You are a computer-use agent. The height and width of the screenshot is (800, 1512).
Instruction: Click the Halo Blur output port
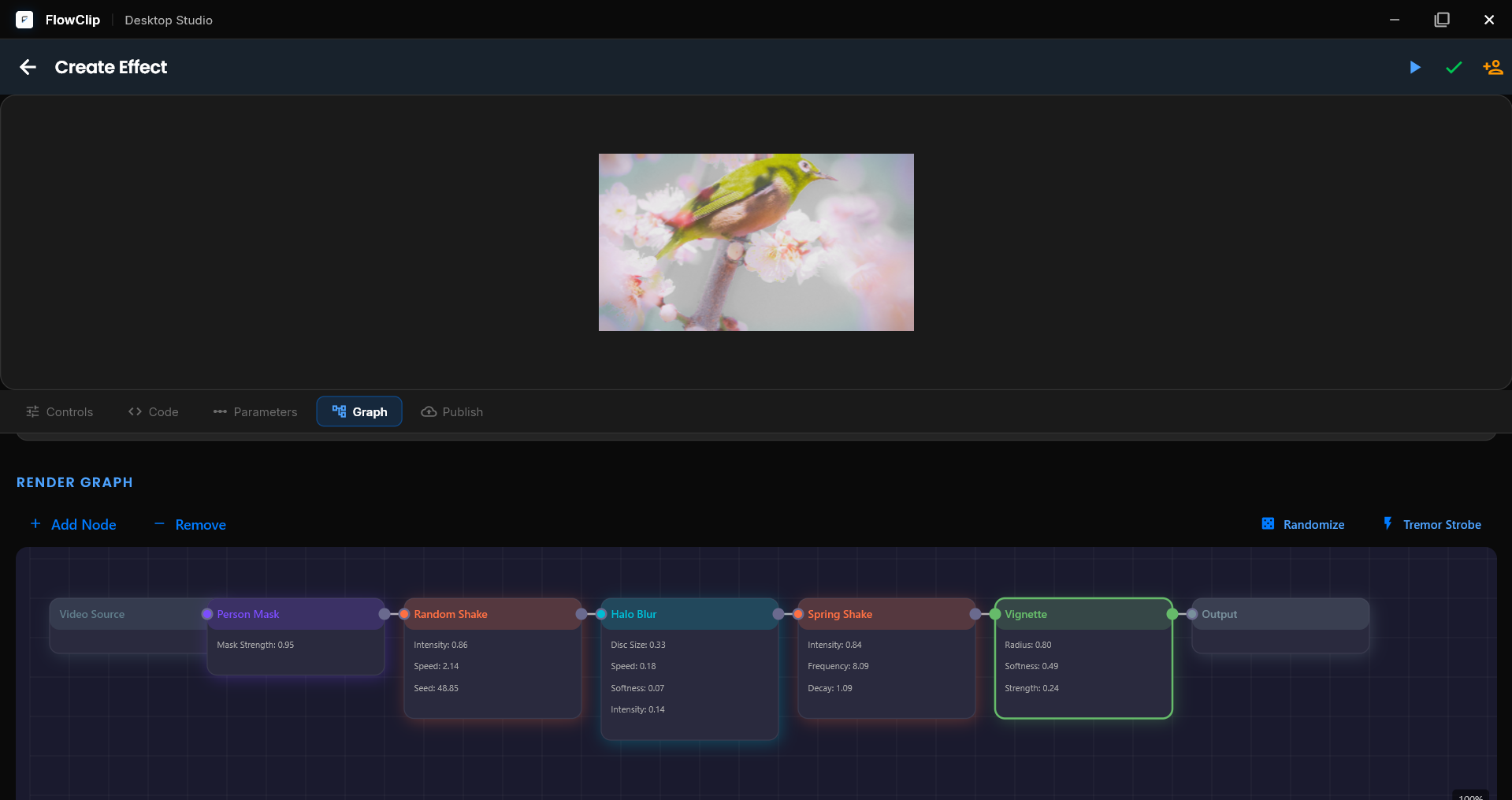[778, 614]
